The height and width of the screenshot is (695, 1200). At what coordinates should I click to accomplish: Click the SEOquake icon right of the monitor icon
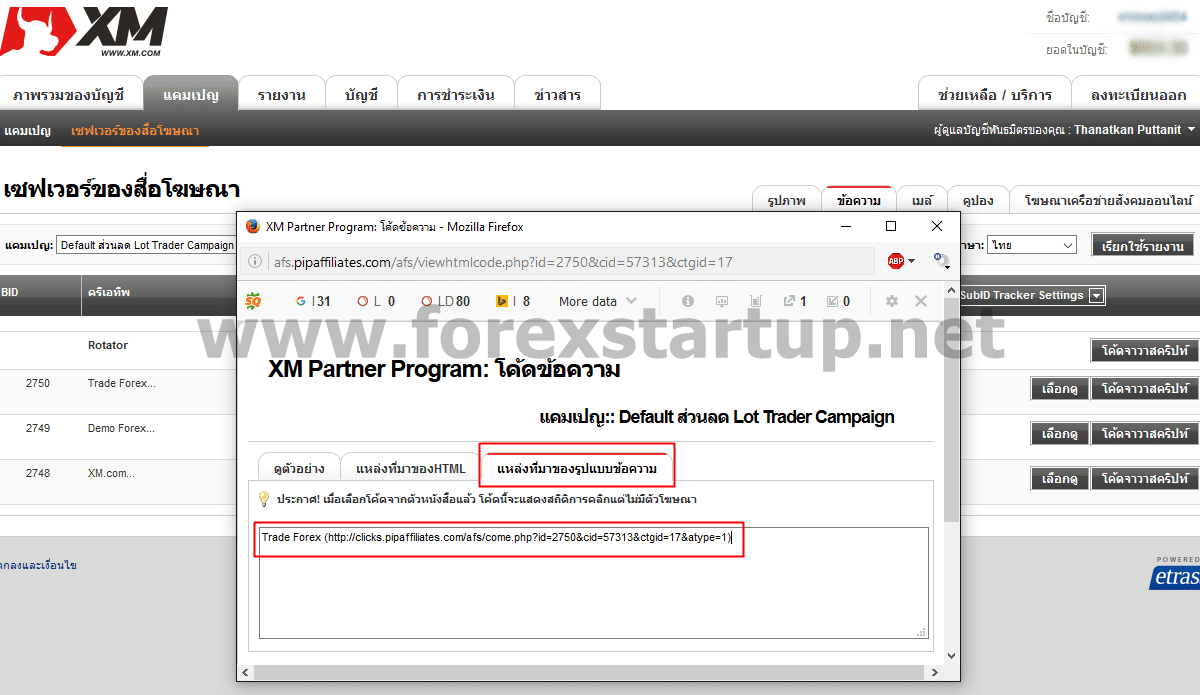tap(755, 301)
